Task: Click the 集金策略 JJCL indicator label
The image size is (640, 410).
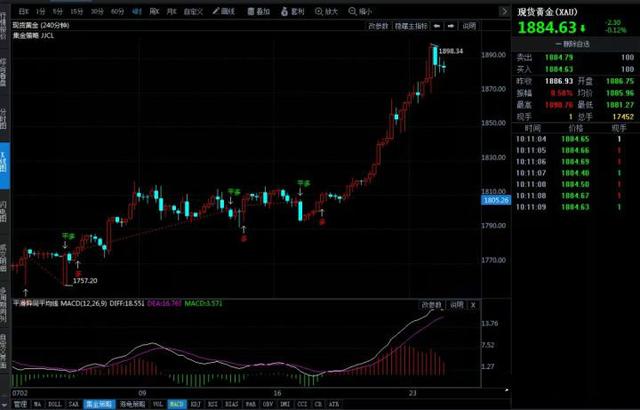Action: (33, 35)
